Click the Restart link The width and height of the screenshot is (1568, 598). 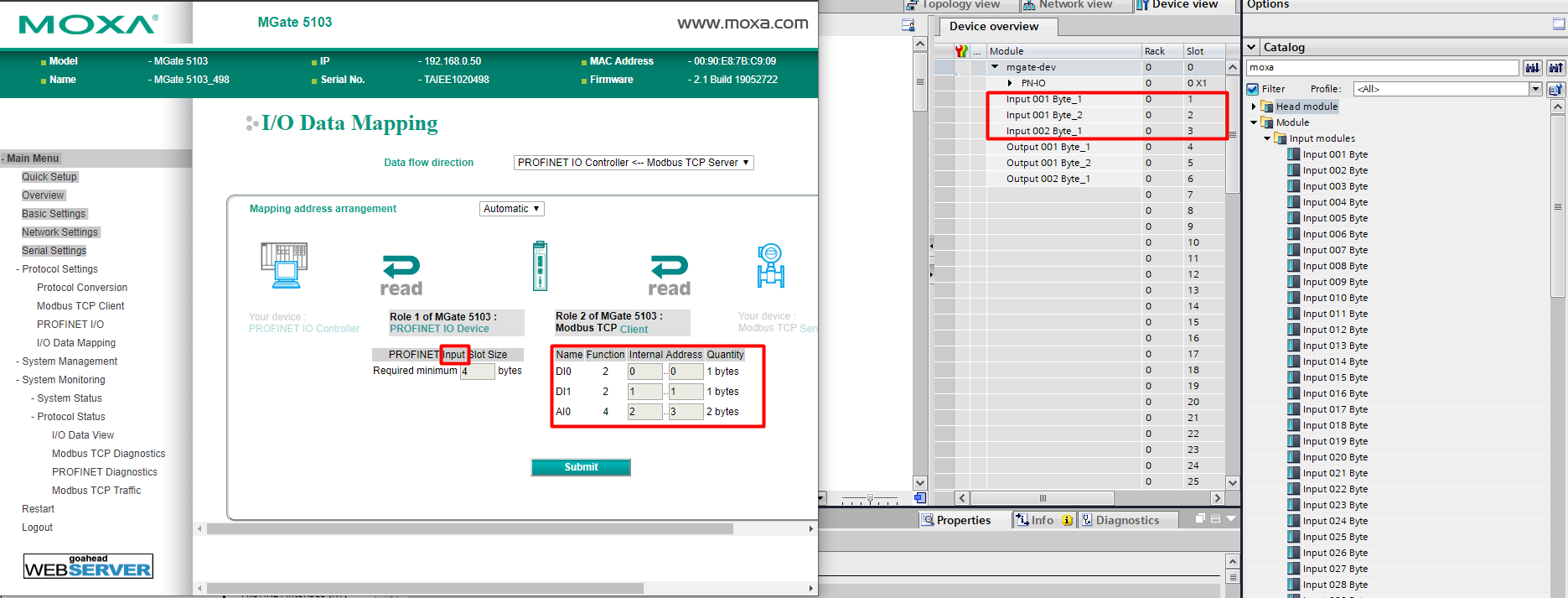38,509
